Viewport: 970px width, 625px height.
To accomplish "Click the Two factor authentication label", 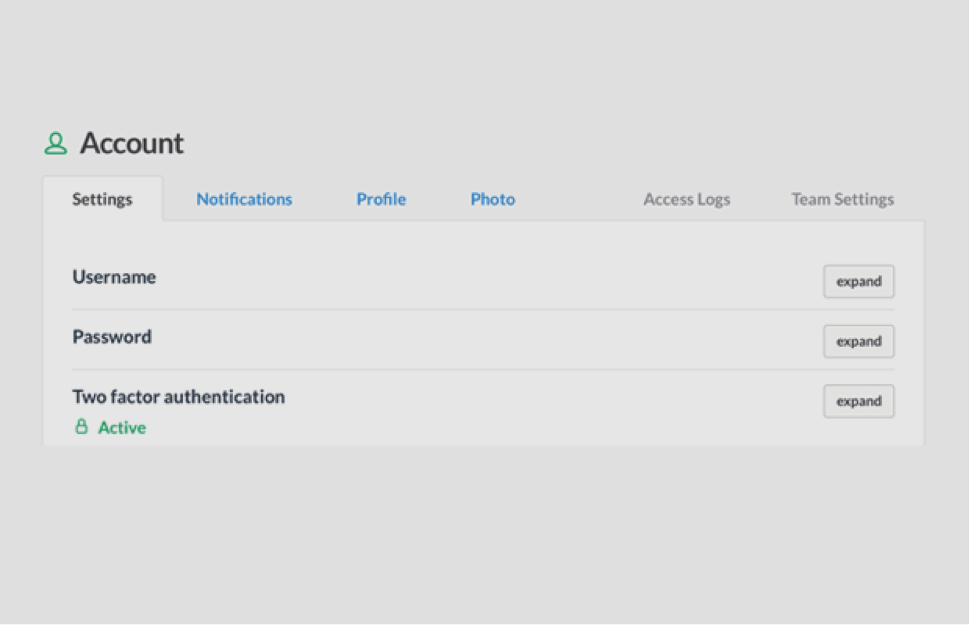I will pos(178,397).
